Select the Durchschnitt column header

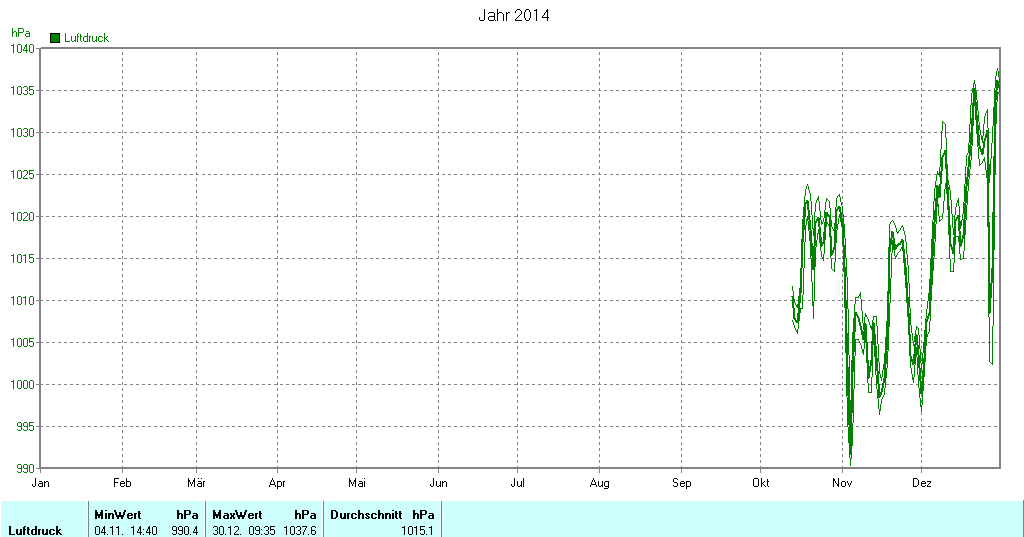[x=366, y=515]
